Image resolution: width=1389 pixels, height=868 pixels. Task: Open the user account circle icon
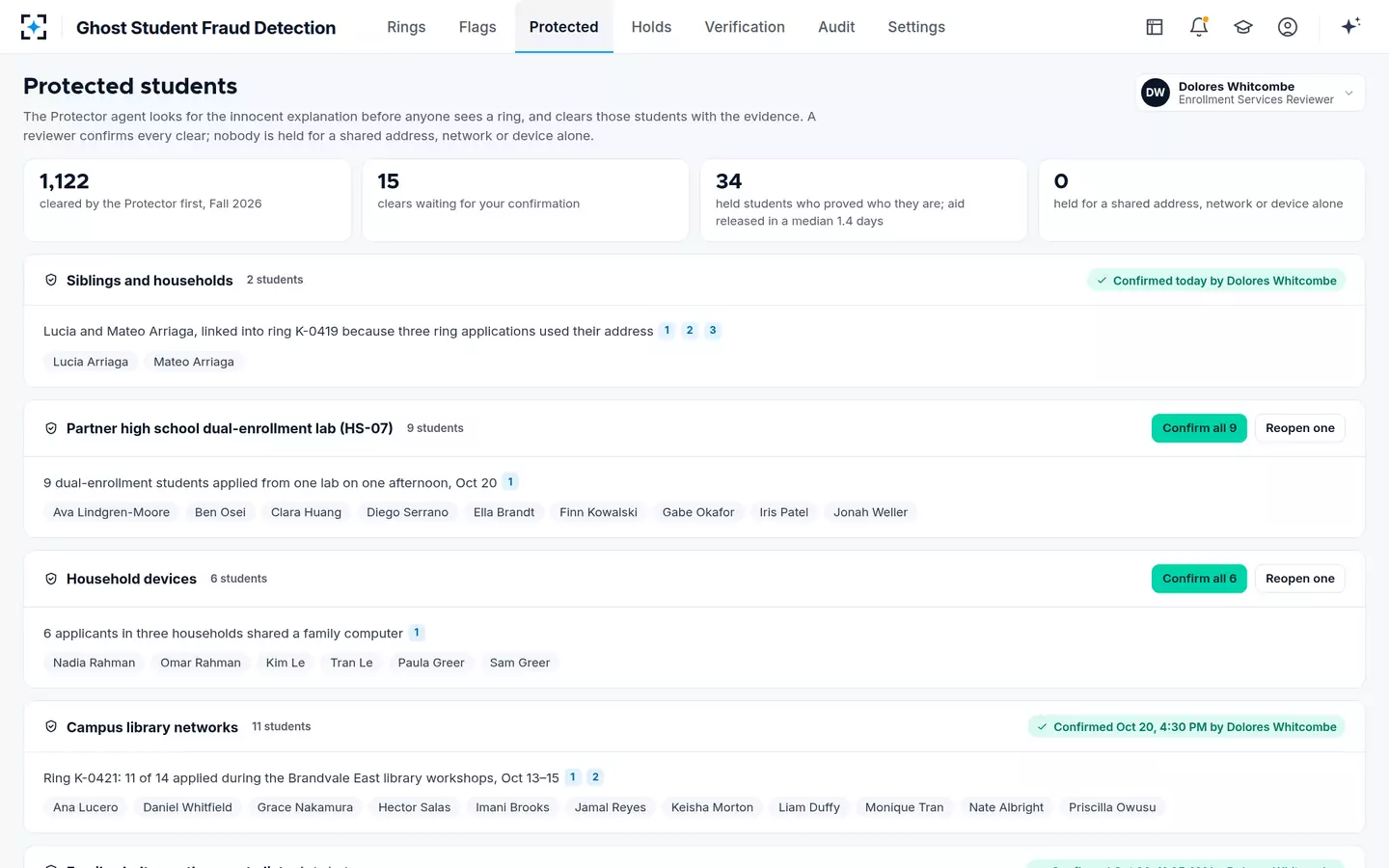[x=1288, y=27]
